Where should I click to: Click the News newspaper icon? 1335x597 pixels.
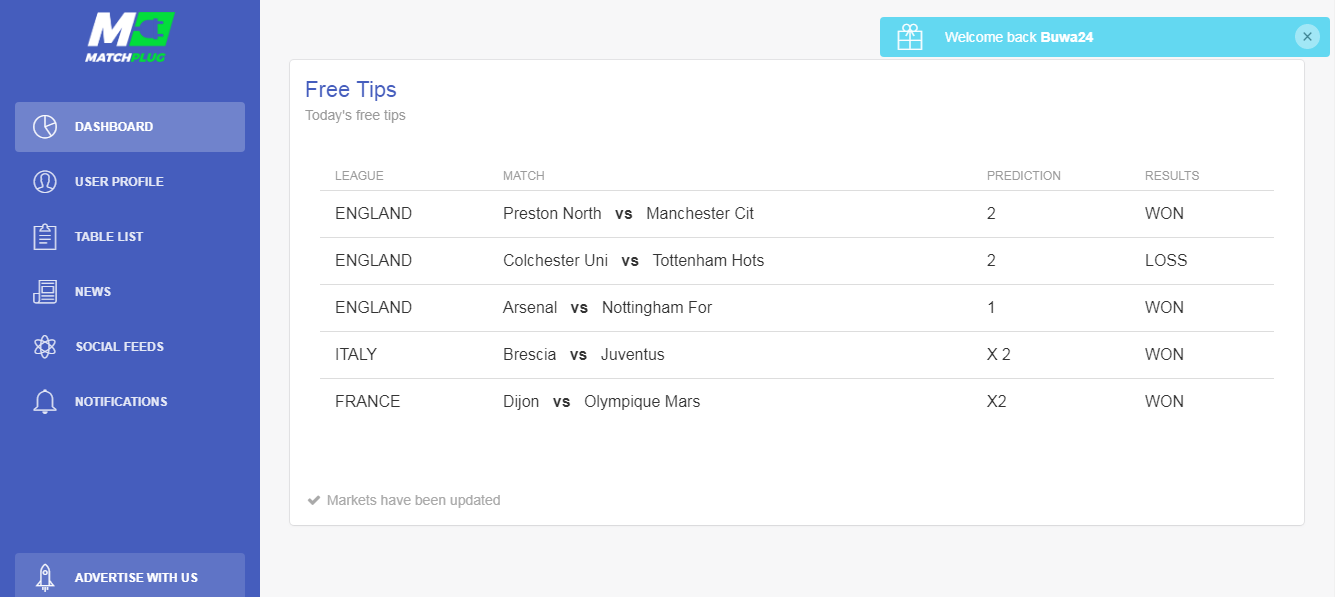tap(45, 292)
